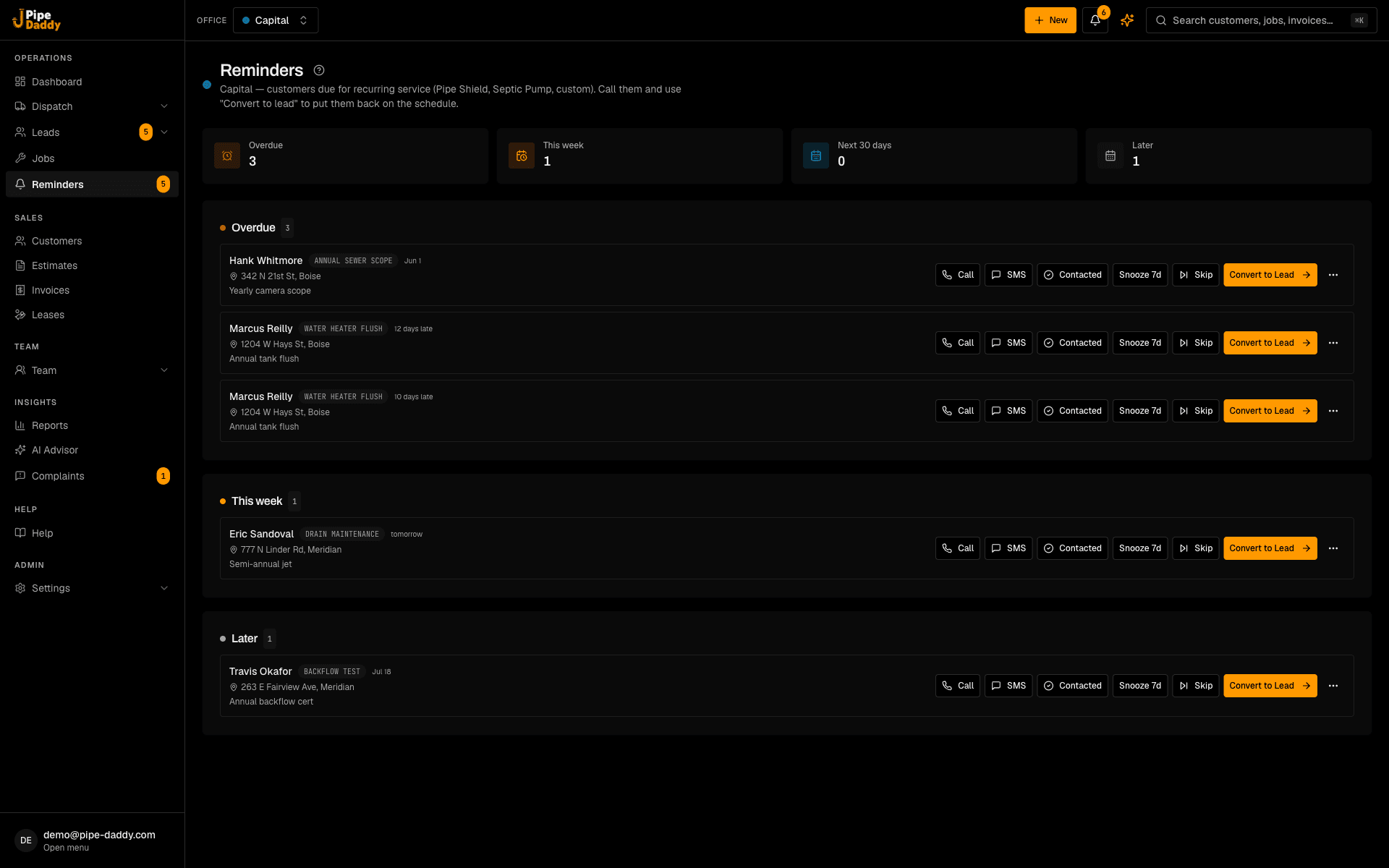Open the Customers page

click(x=92, y=241)
